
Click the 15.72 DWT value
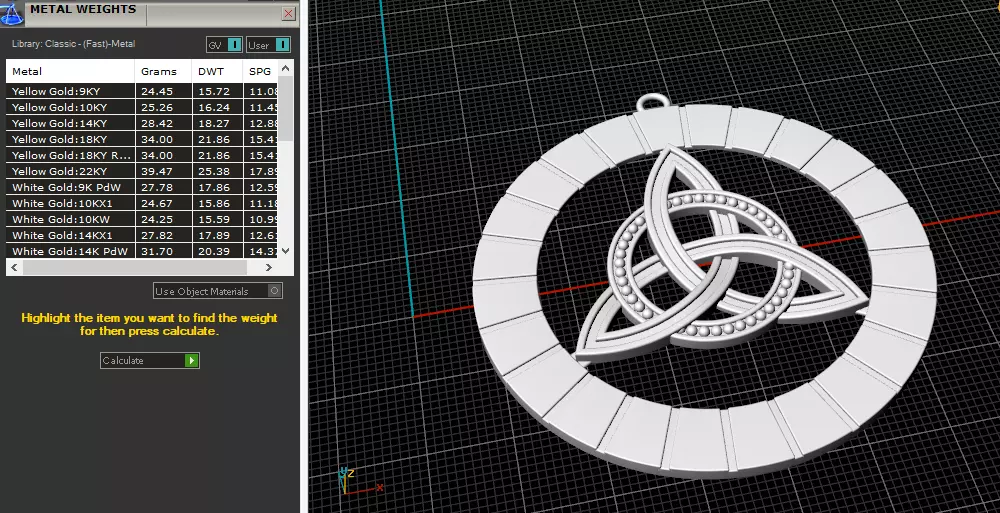point(214,91)
